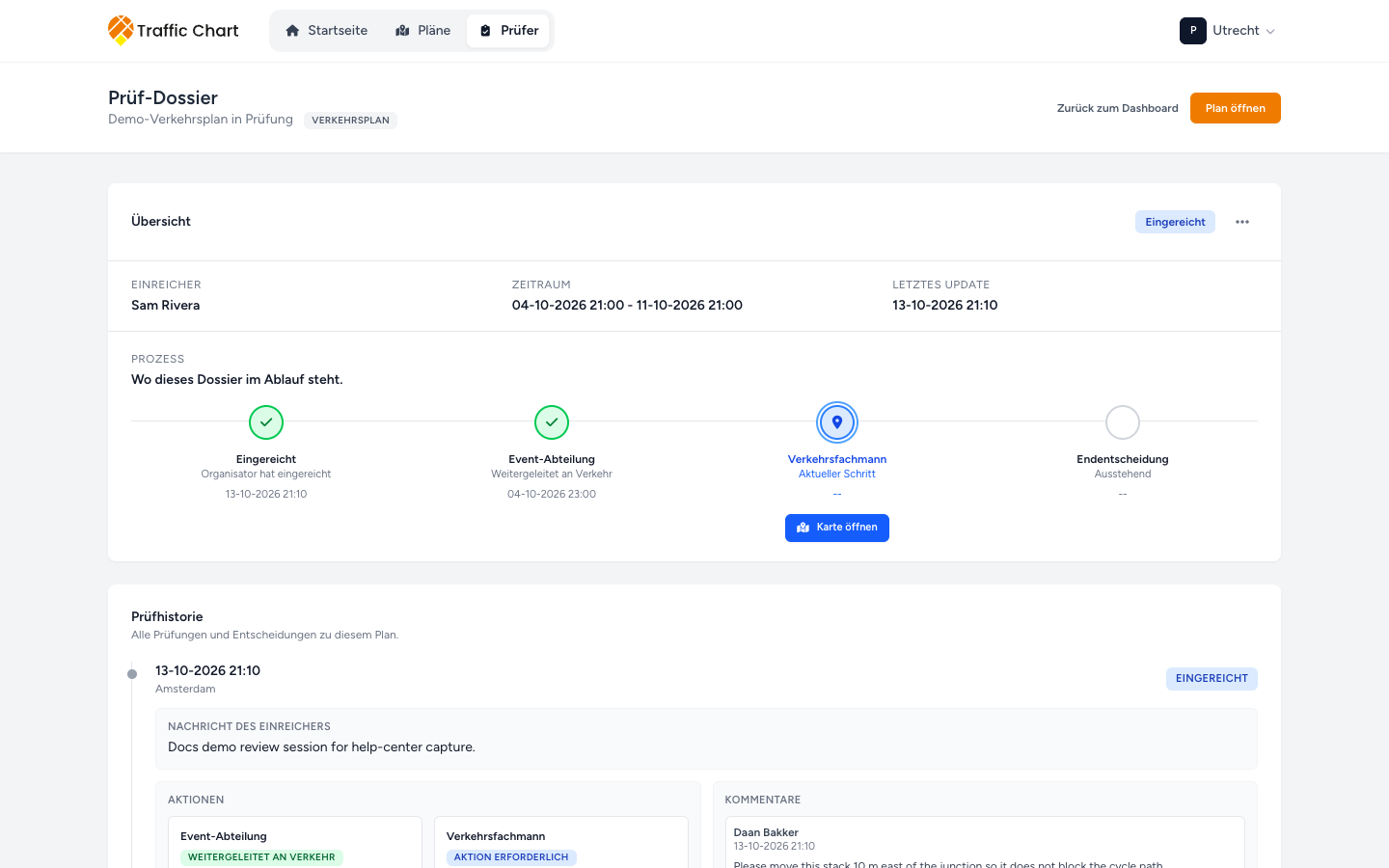Click the Zeitraum date range value

click(x=627, y=306)
